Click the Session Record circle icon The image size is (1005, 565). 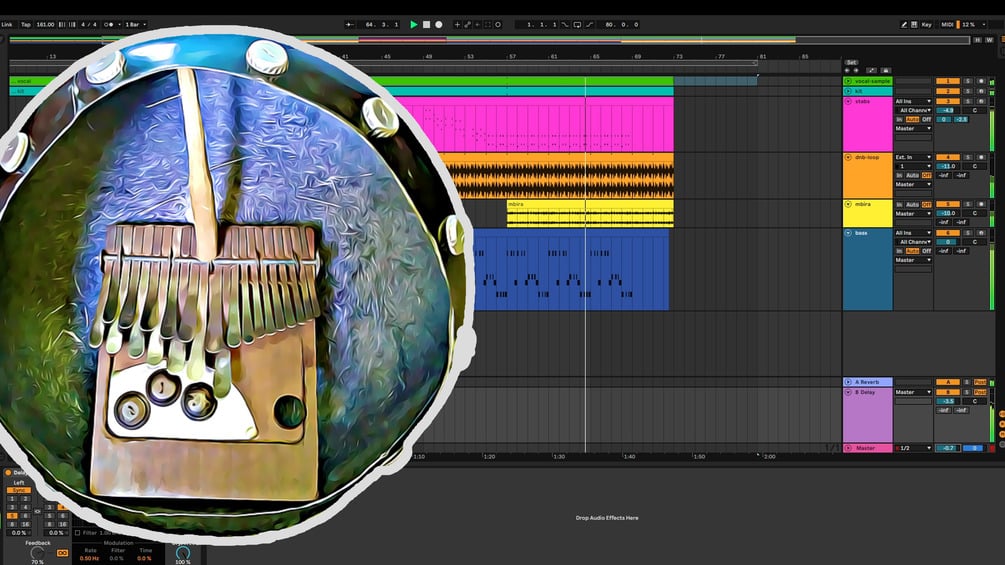coord(498,24)
